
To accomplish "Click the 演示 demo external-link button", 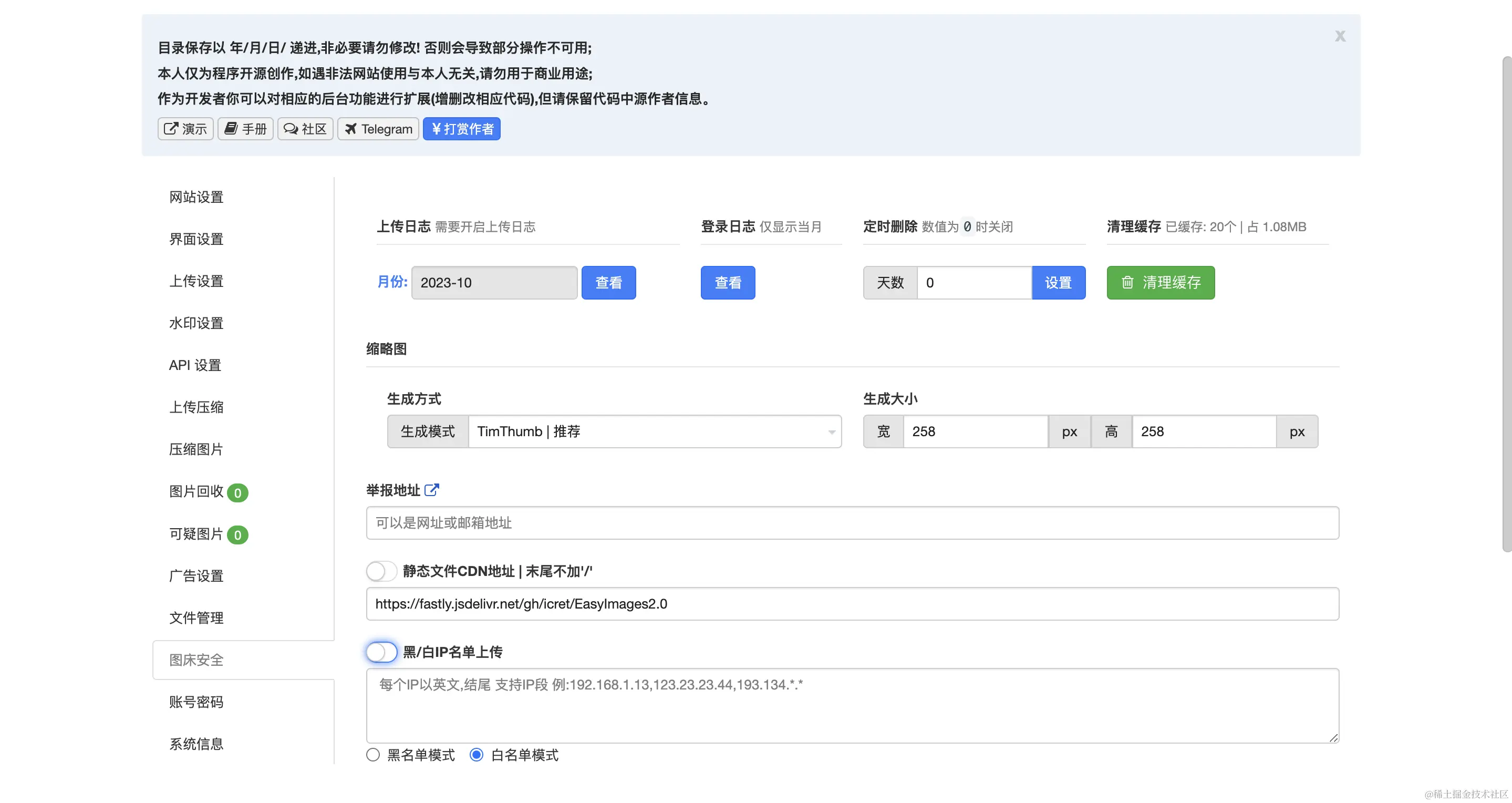I will coord(185,129).
